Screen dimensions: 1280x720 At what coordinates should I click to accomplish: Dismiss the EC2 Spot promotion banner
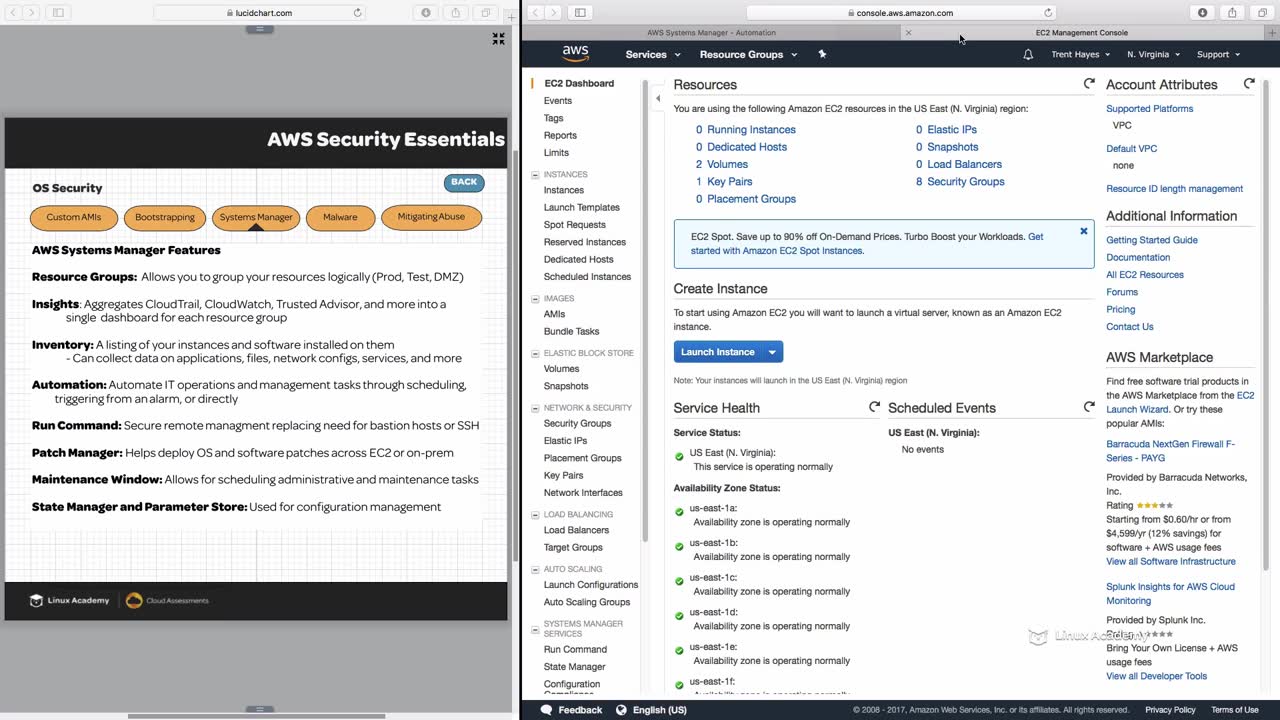[x=1083, y=231]
